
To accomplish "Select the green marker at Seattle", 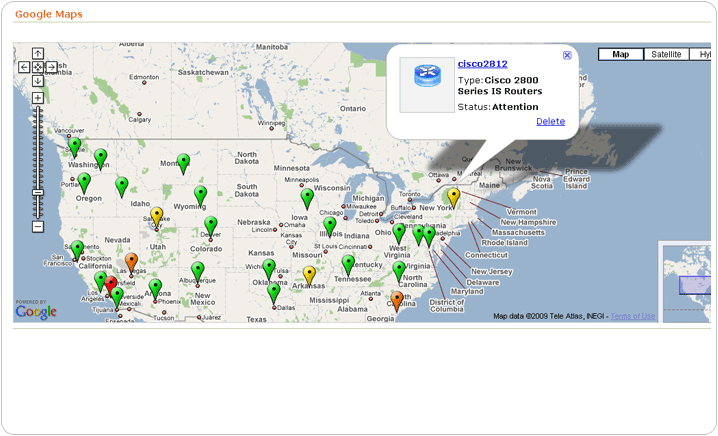I will tap(75, 147).
